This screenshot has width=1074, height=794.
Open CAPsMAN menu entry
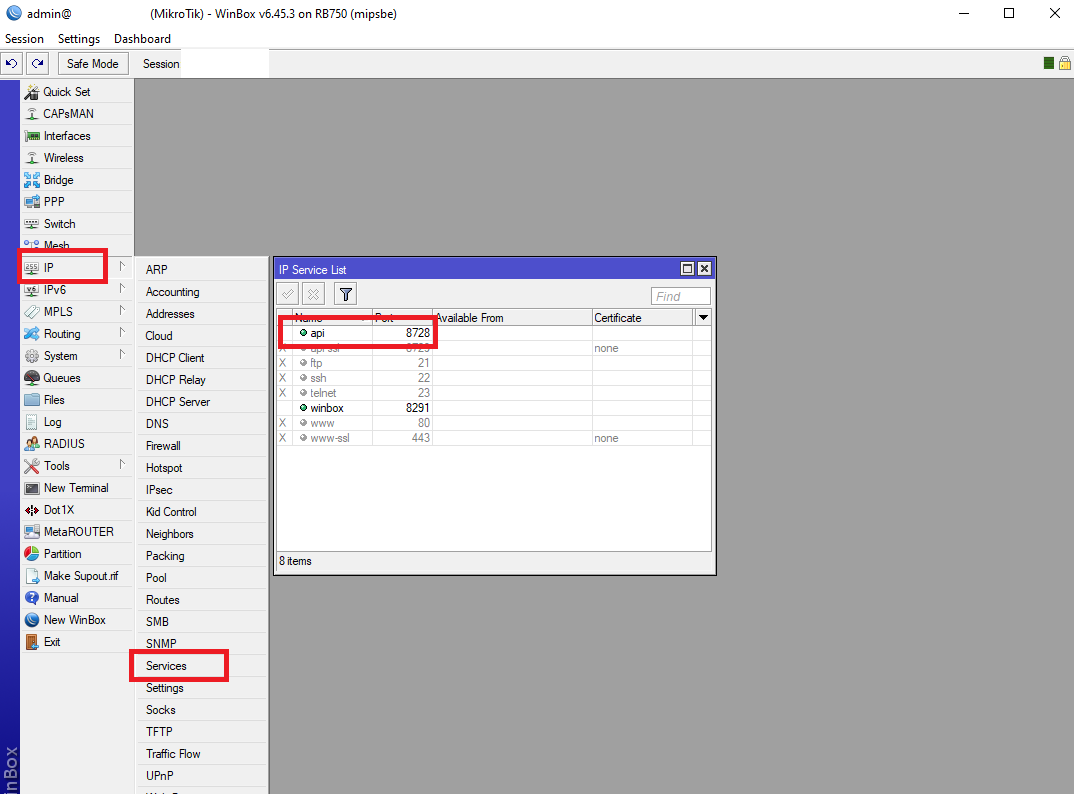[x=76, y=114]
